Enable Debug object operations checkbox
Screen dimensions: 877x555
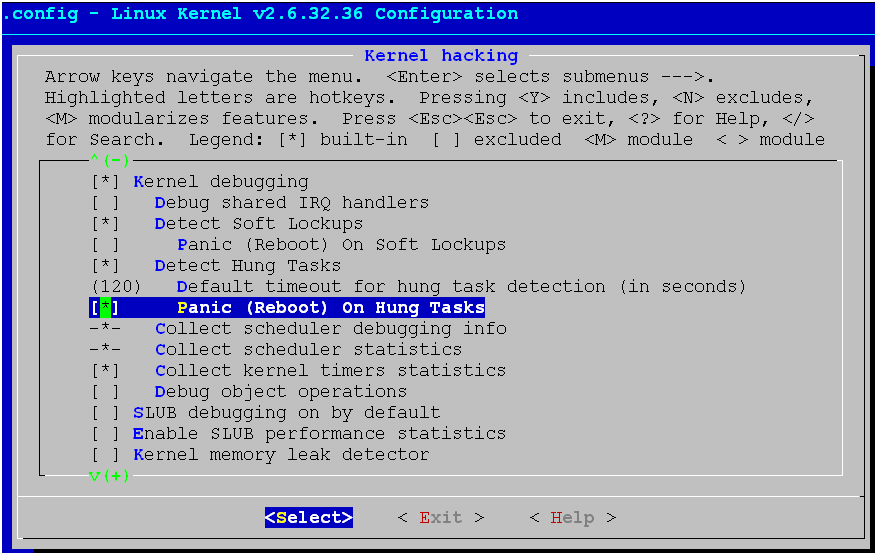105,392
